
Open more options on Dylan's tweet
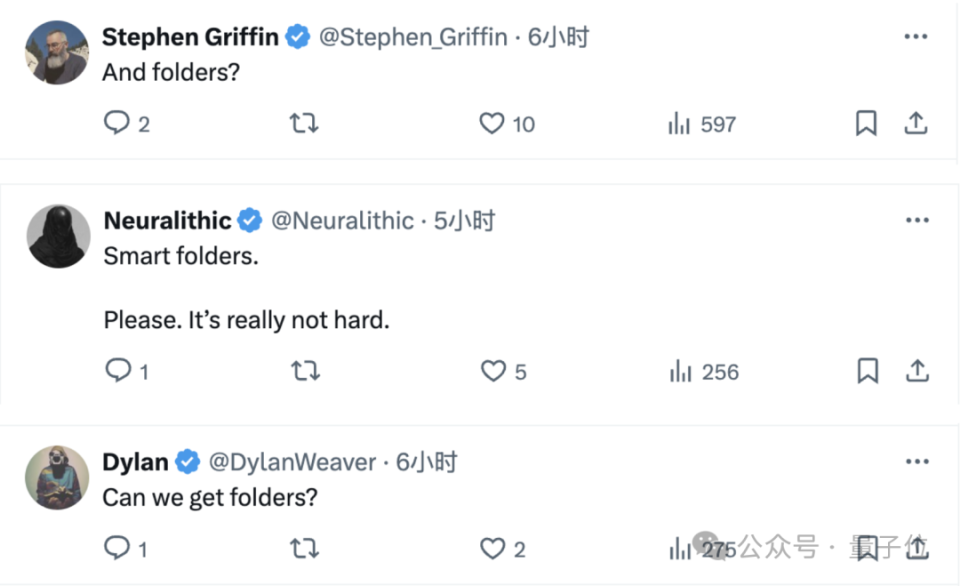point(917,461)
